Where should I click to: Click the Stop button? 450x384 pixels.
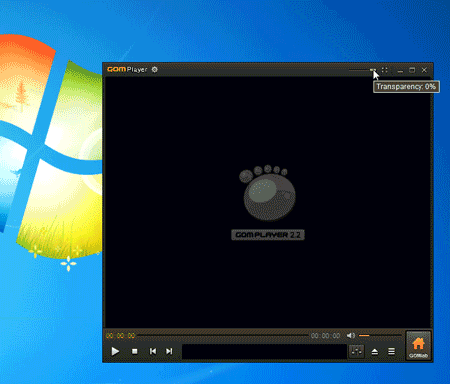coord(135,351)
